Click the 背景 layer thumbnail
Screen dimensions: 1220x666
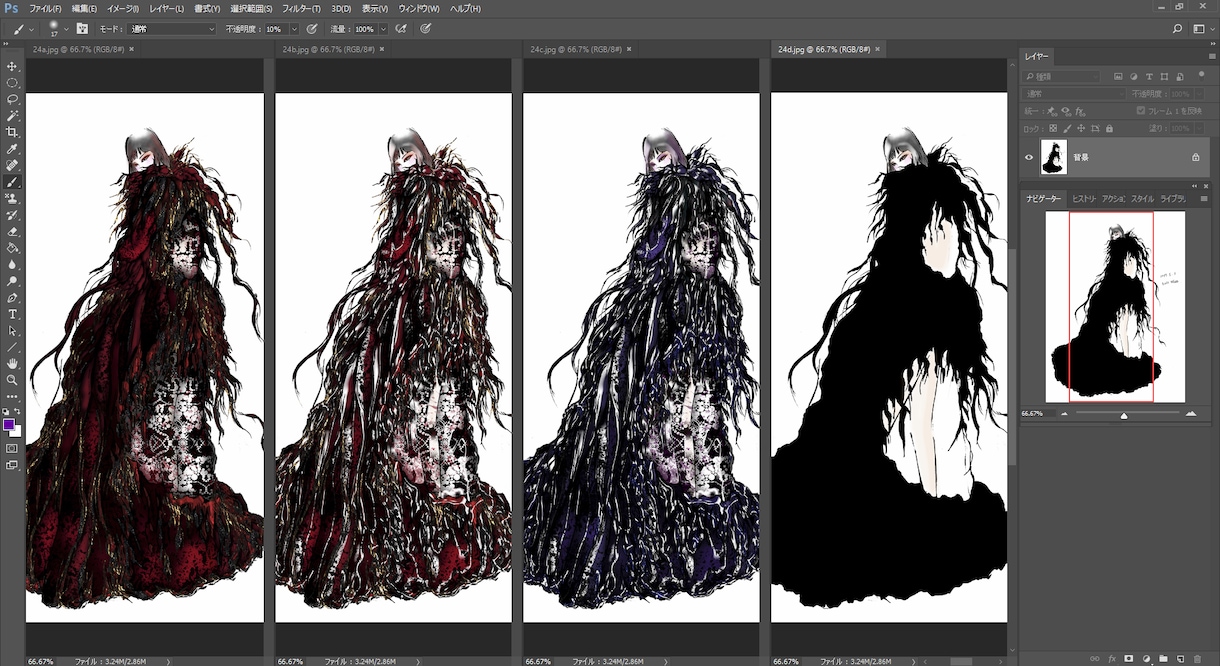coord(1054,157)
